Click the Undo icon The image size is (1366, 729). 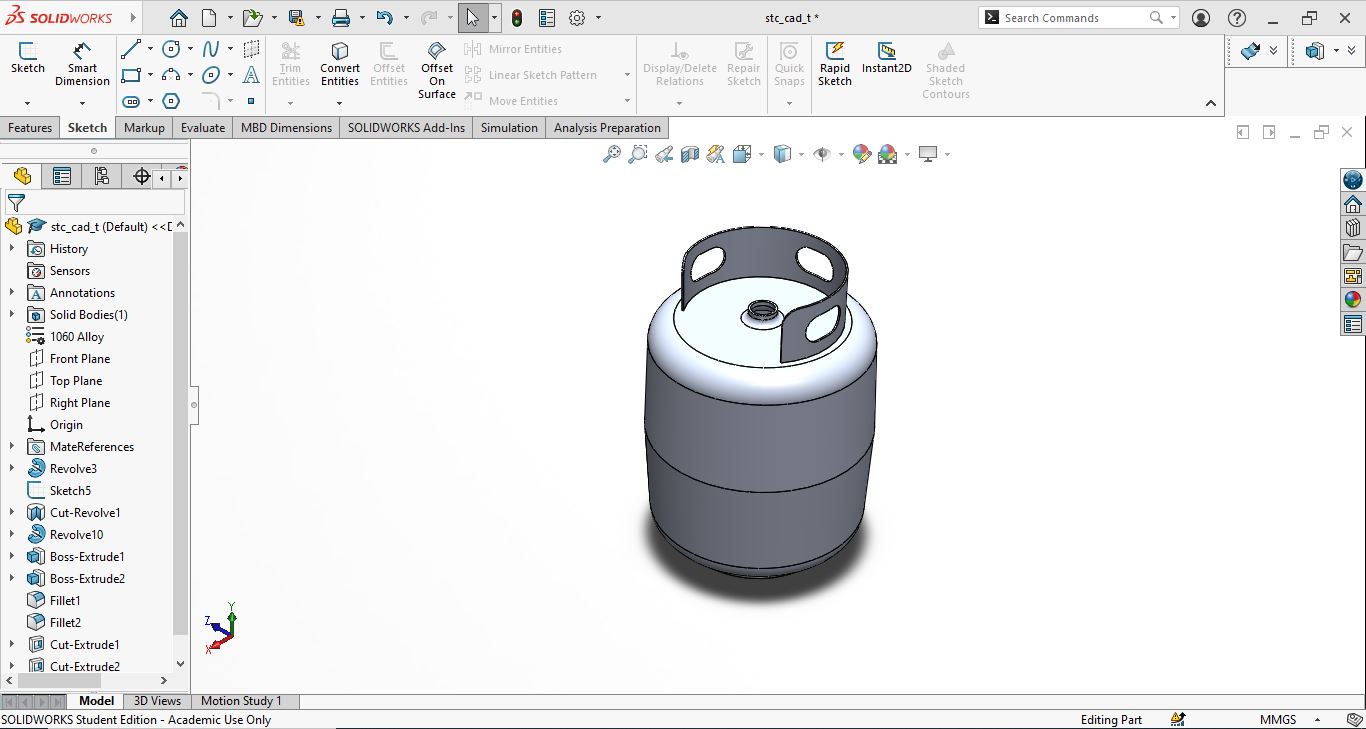(384, 18)
